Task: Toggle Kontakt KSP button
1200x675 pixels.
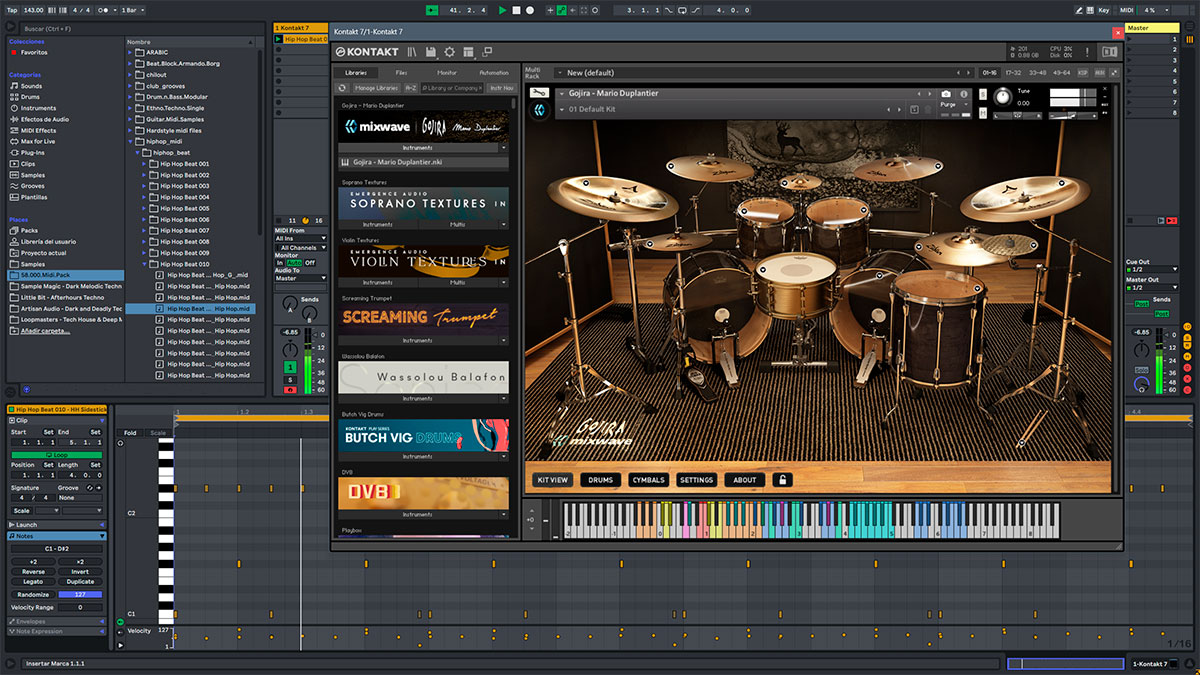Action: point(1084,73)
